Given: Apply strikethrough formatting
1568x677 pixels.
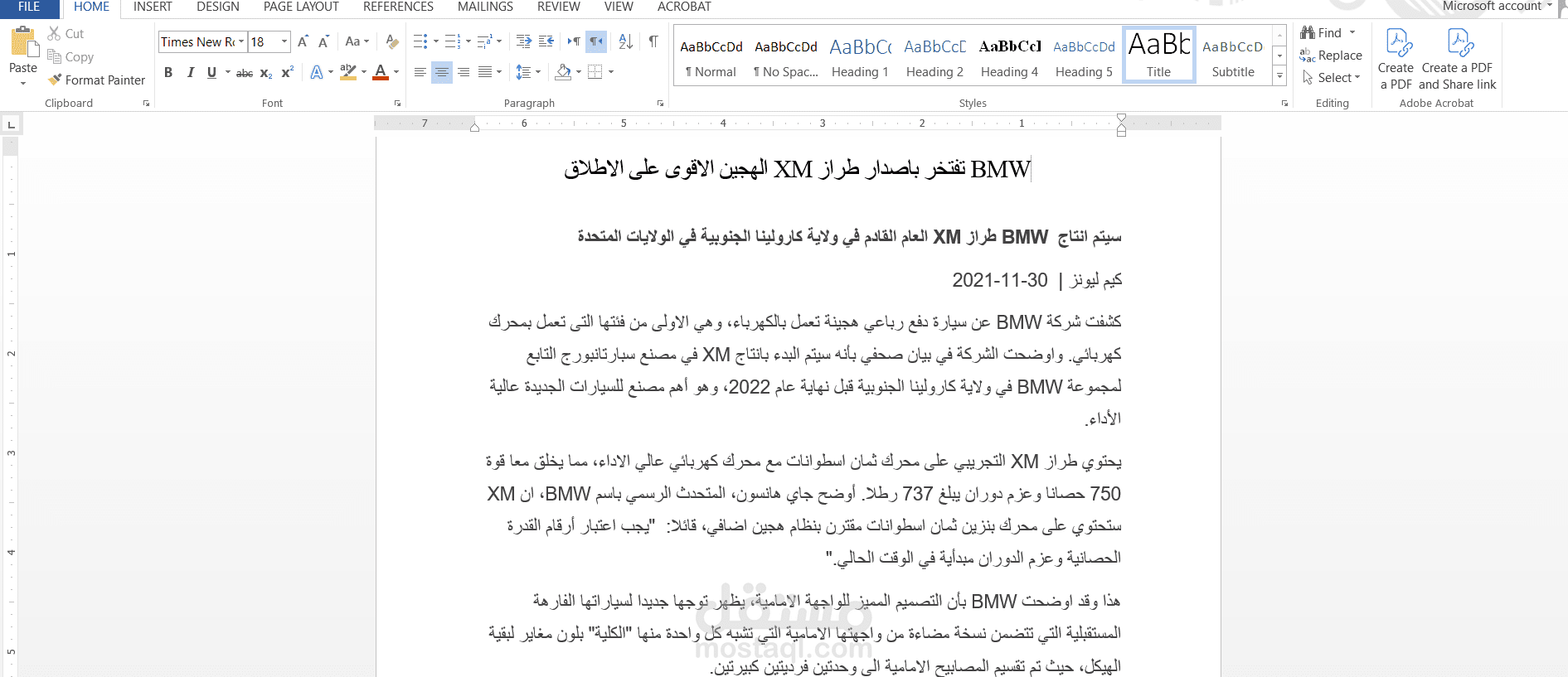Looking at the screenshot, I should (245, 73).
